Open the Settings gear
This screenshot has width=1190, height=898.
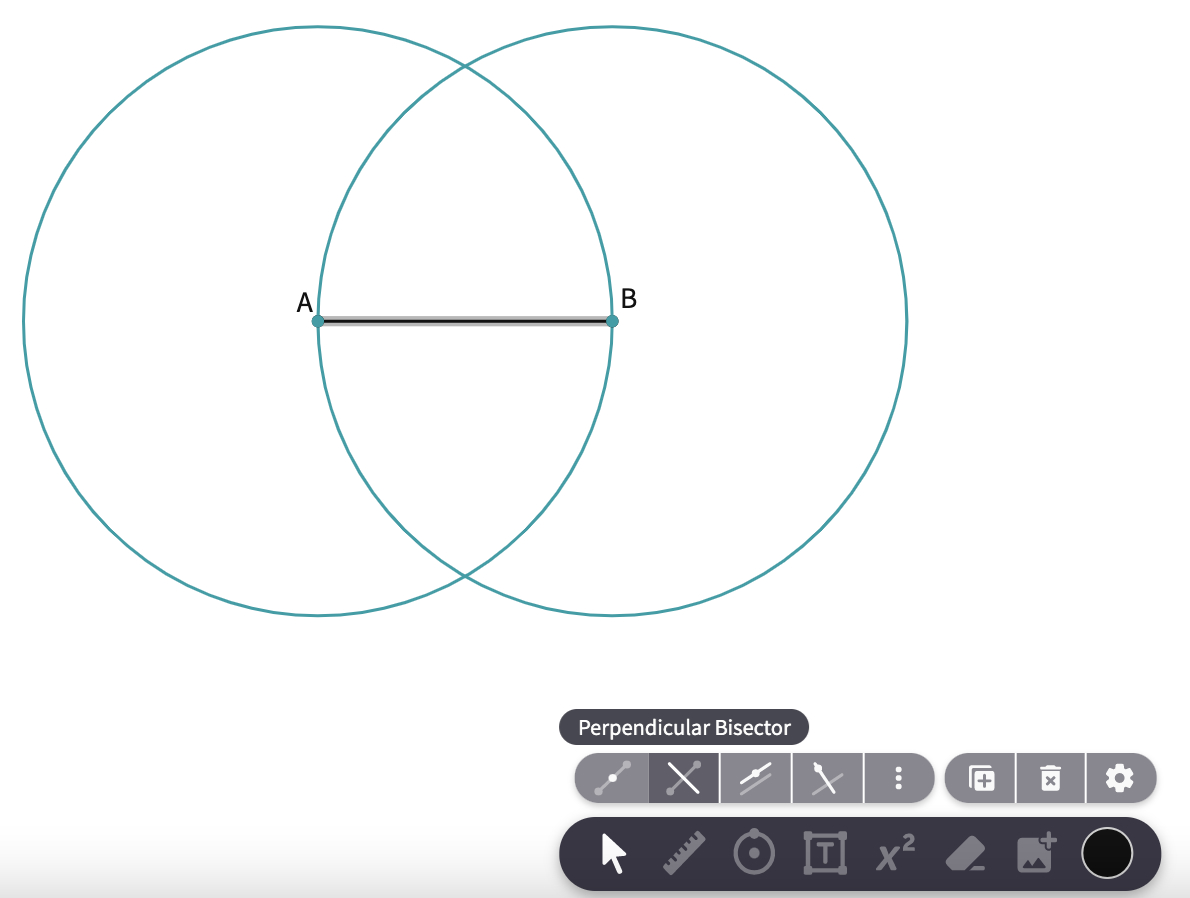[x=1120, y=778]
